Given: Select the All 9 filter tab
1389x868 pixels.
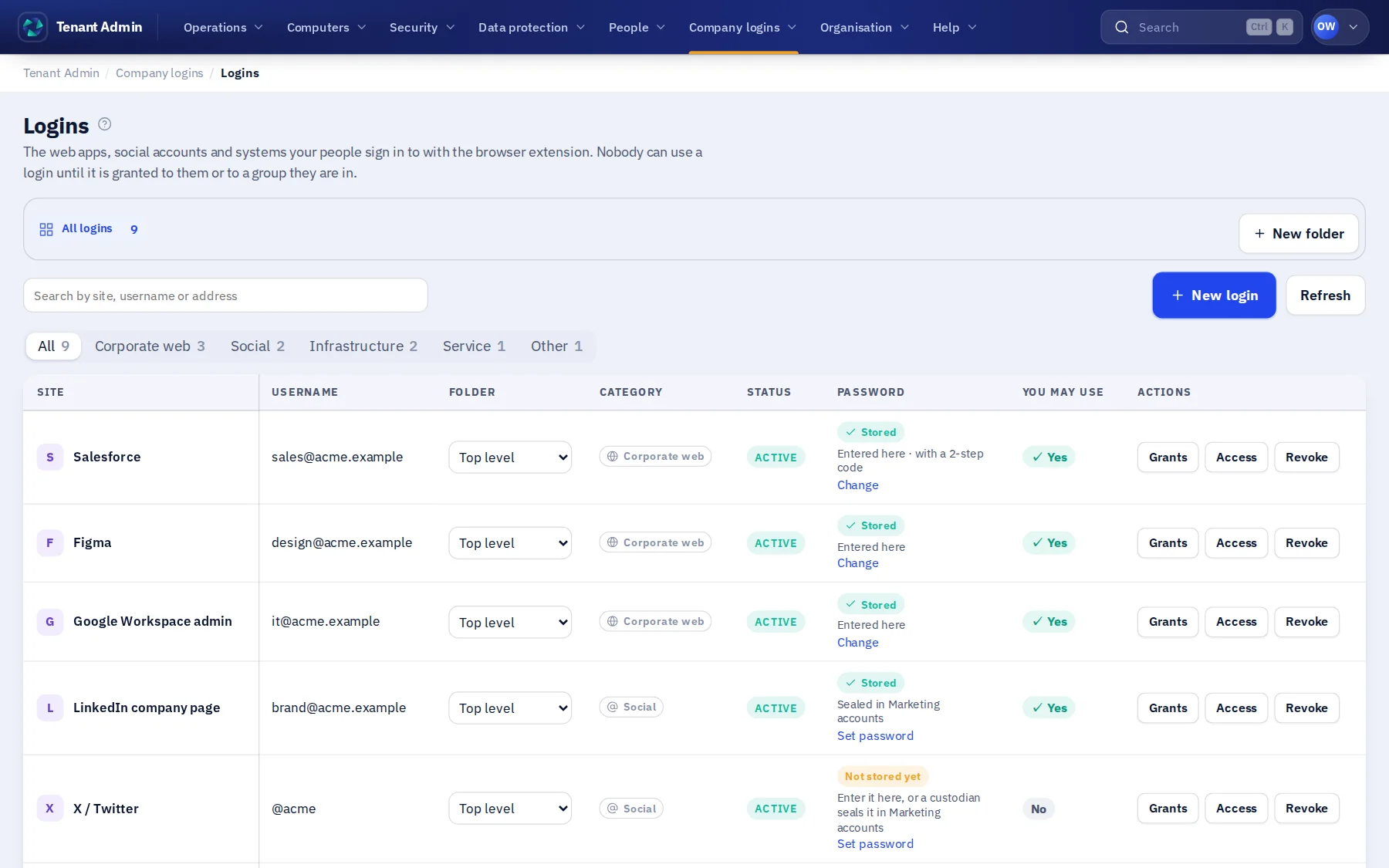Looking at the screenshot, I should (53, 346).
